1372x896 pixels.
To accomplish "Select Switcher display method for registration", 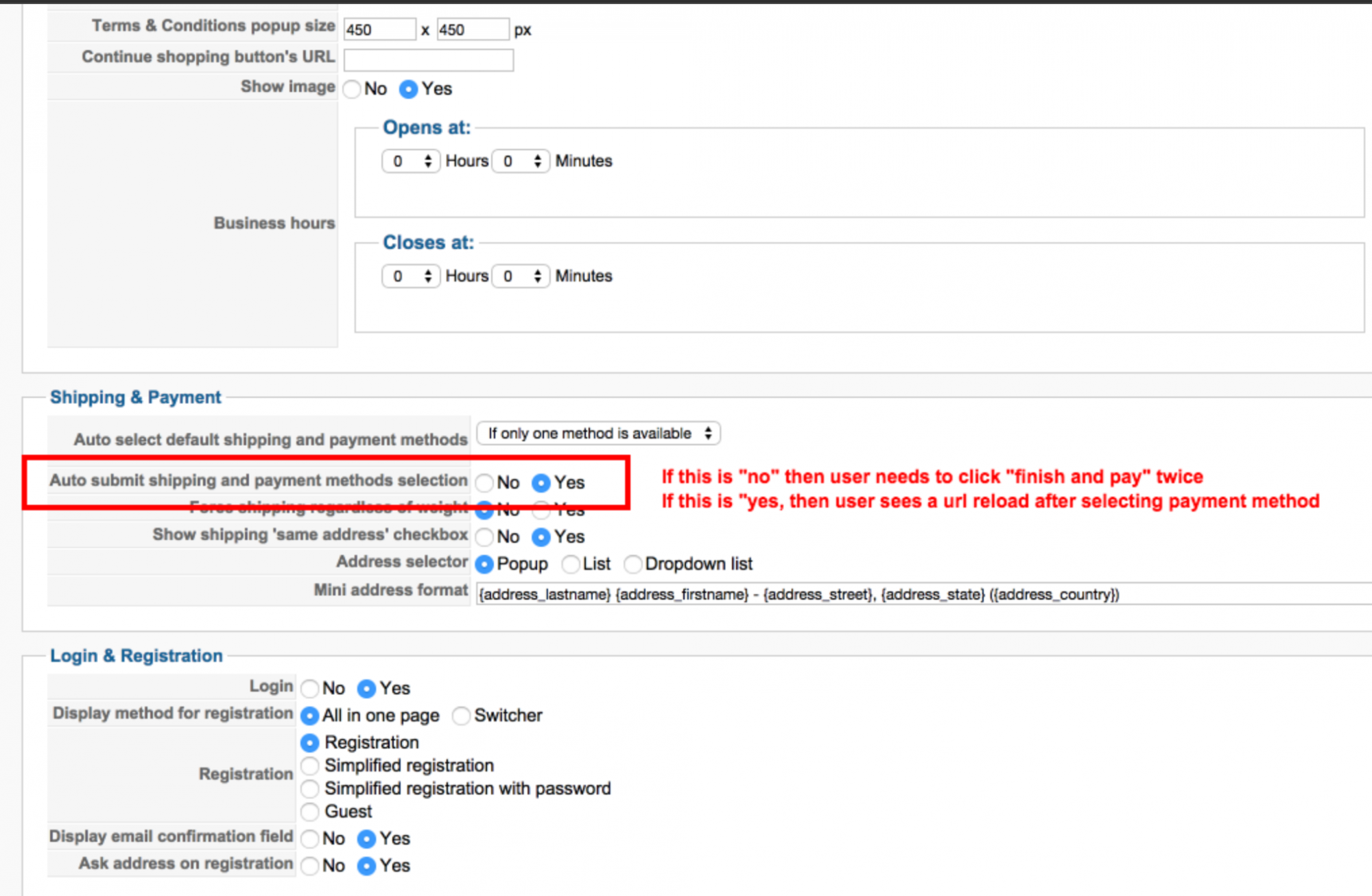I will tap(462, 716).
